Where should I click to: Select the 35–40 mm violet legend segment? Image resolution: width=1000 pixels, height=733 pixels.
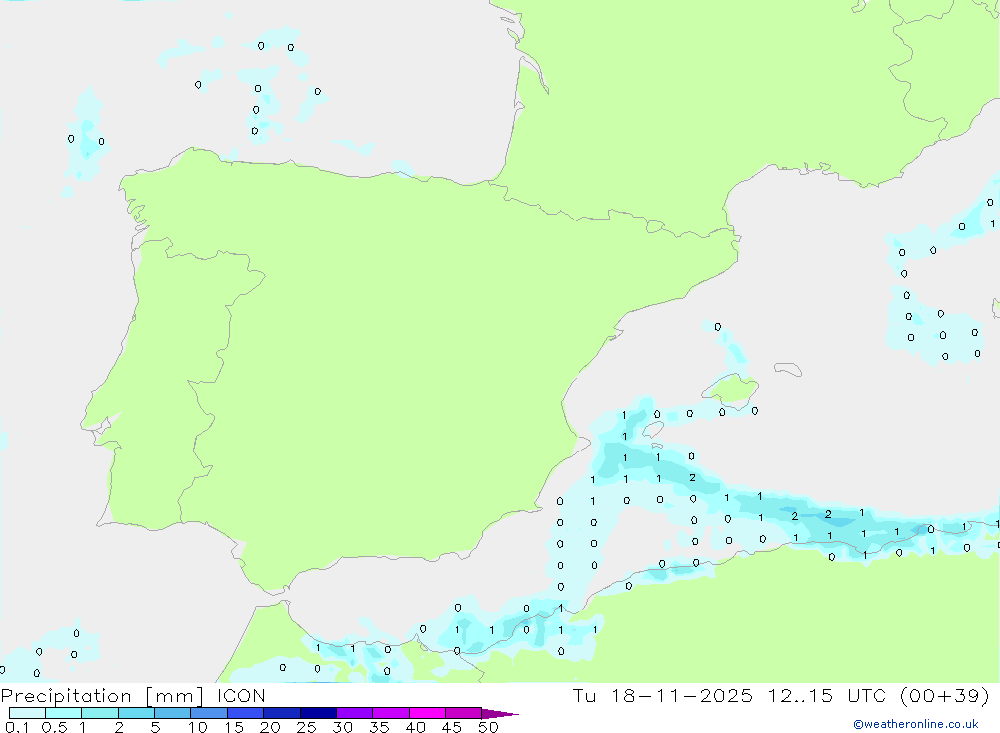[x=391, y=713]
